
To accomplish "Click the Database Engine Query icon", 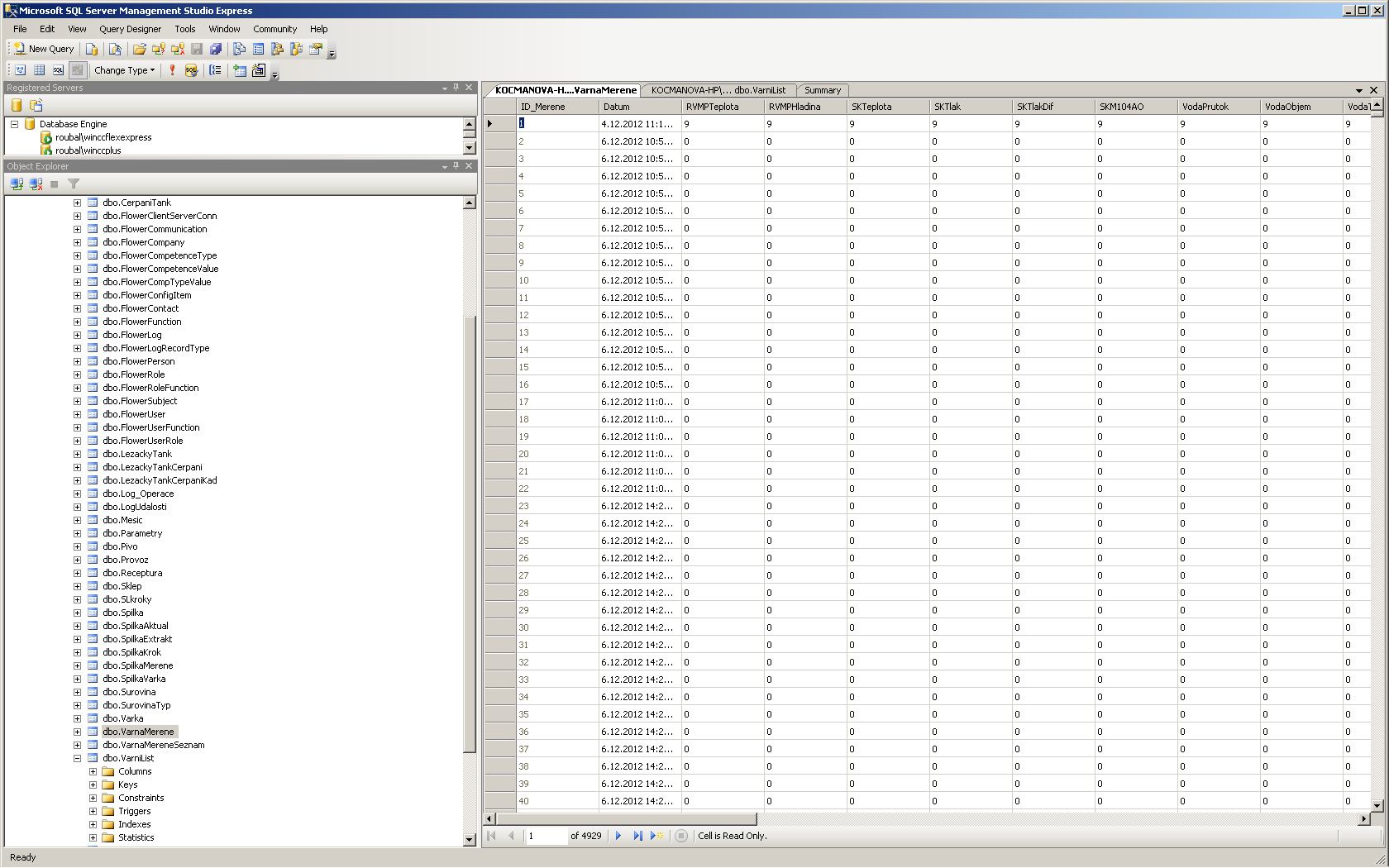I will point(92,49).
